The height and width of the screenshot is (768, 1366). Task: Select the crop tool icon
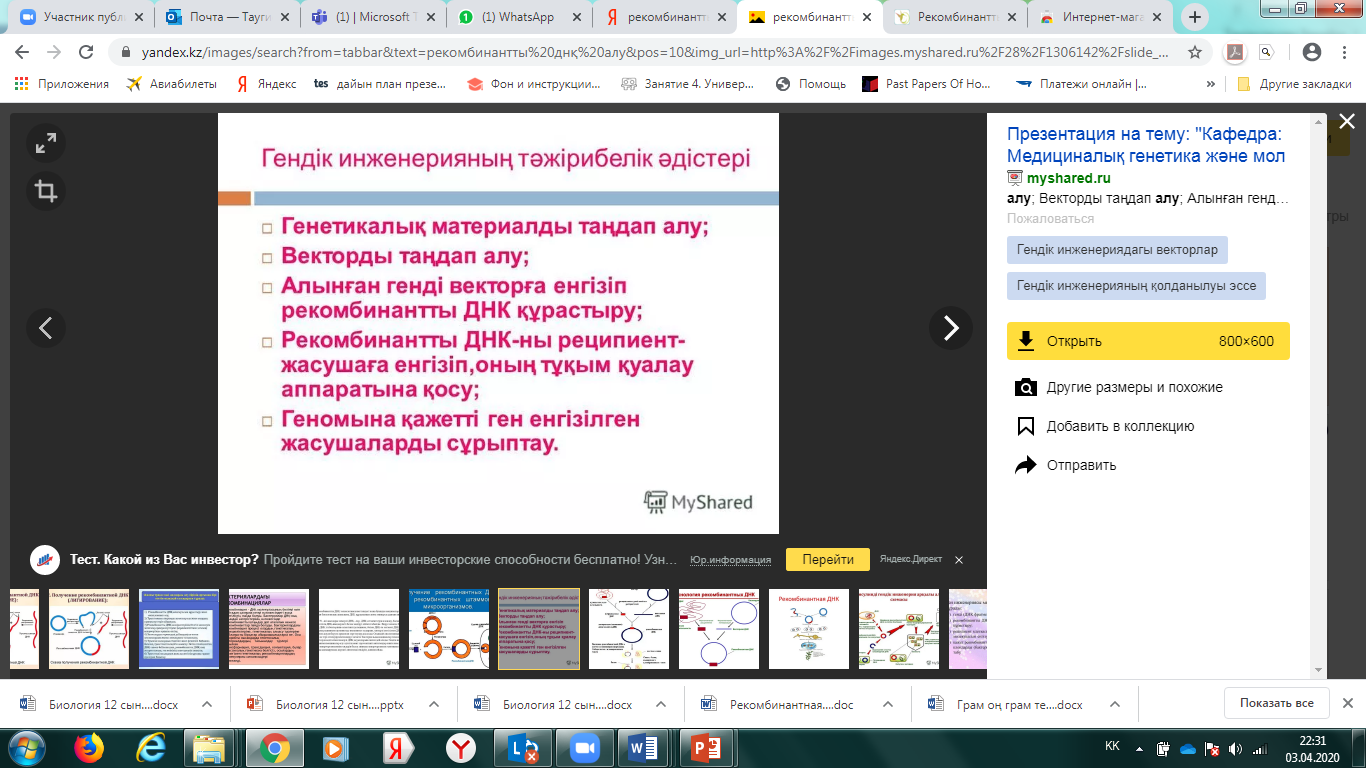[46, 191]
